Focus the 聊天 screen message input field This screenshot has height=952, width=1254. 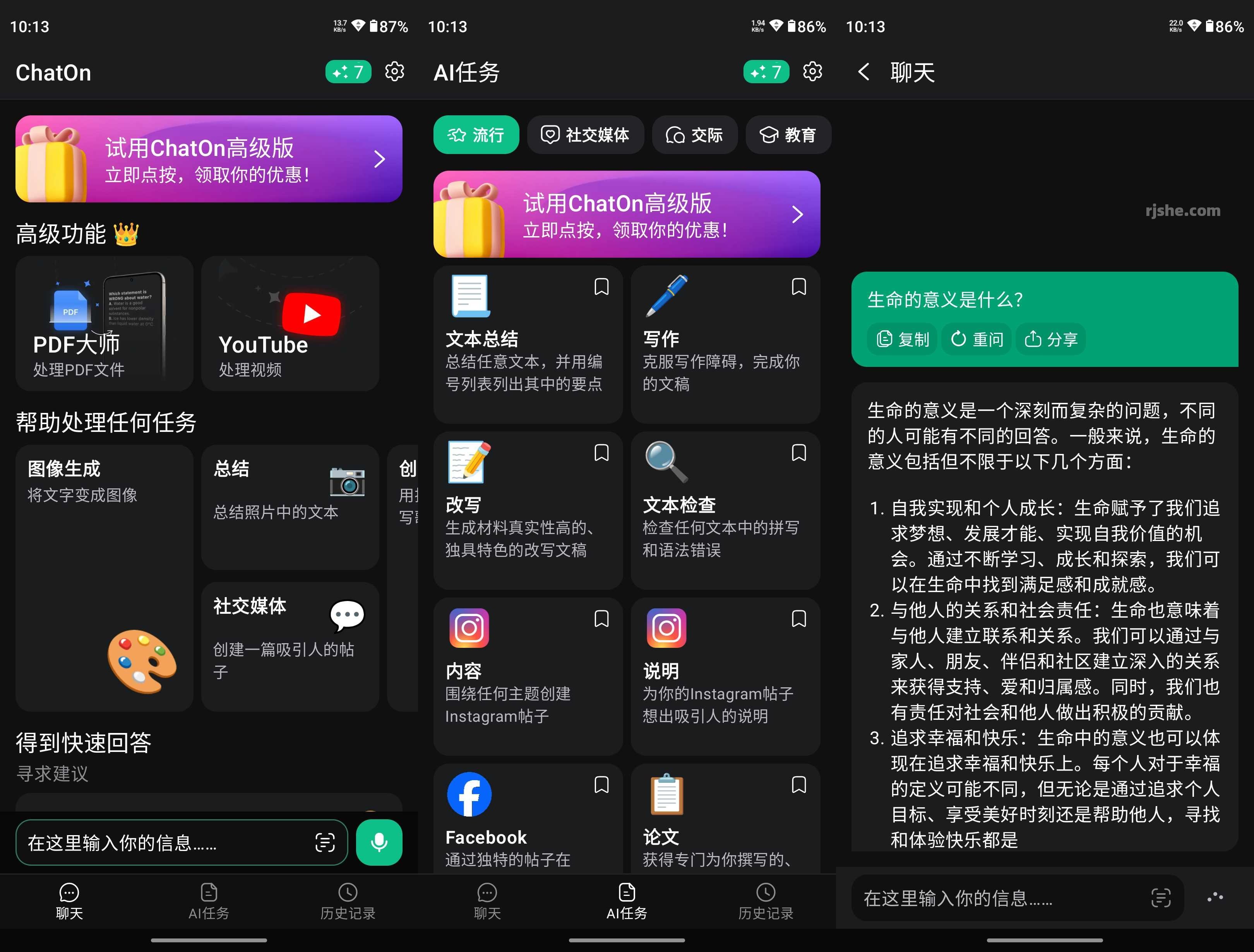[x=1018, y=898]
